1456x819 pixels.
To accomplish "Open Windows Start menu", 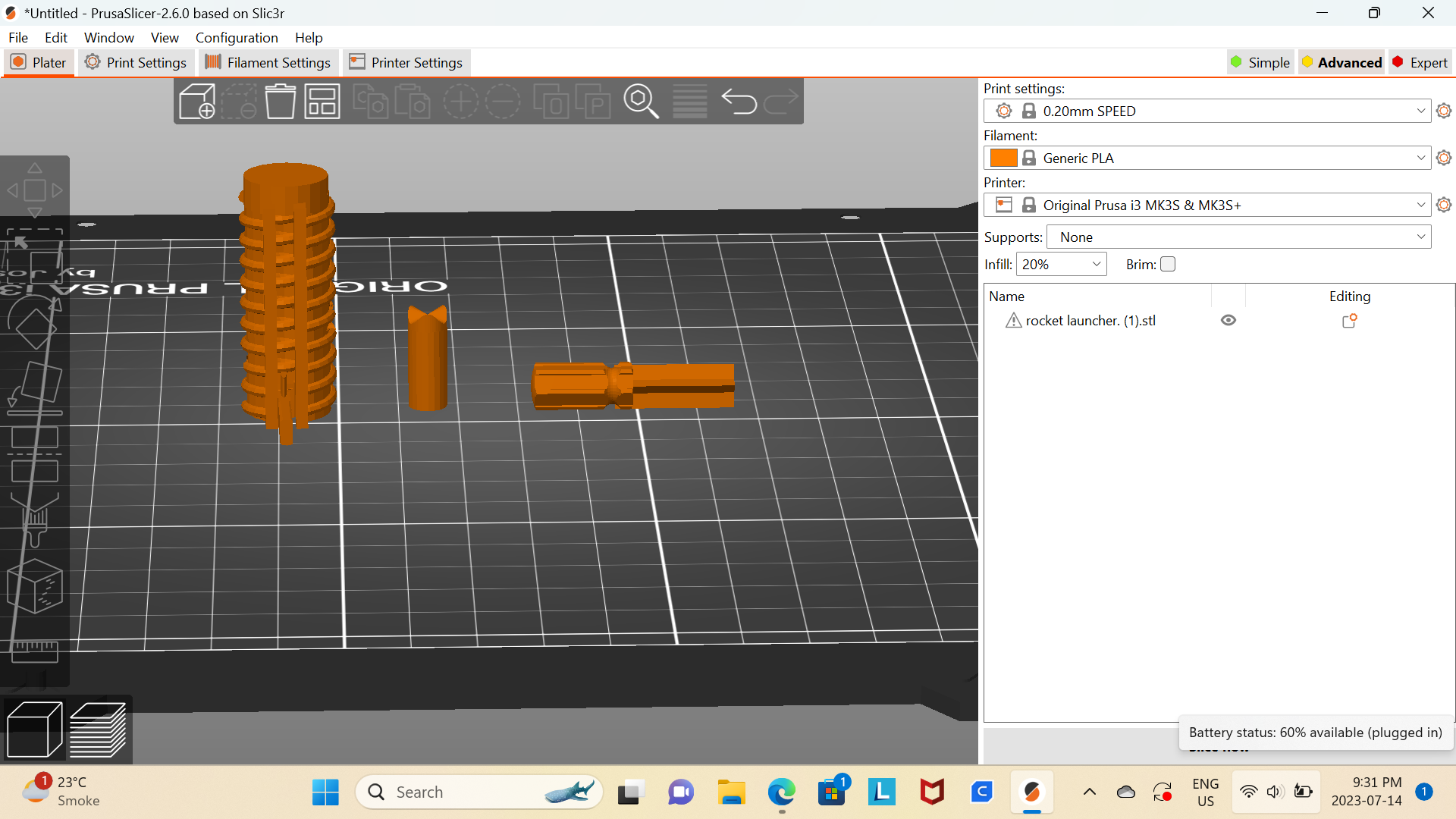I will [325, 792].
